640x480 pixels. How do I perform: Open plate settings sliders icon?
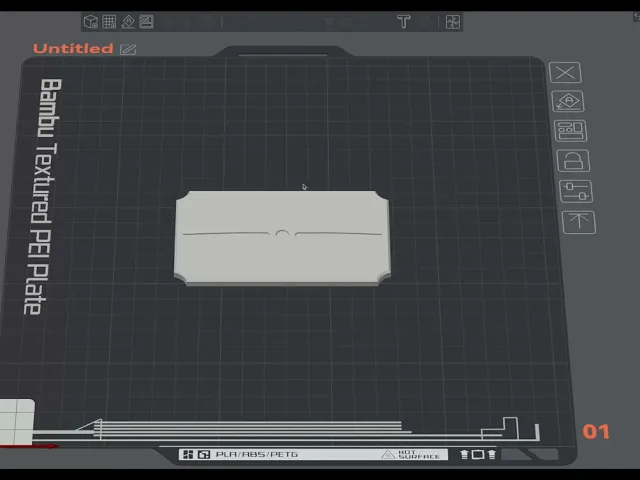click(576, 191)
